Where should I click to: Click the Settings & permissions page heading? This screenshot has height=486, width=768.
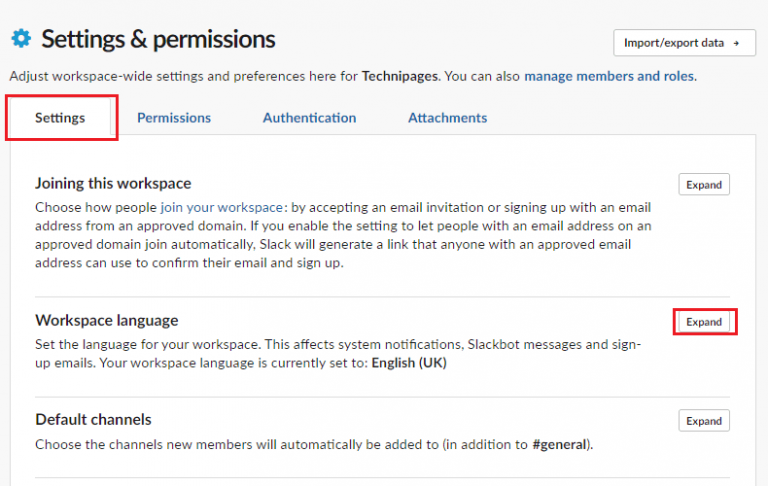pos(158,39)
